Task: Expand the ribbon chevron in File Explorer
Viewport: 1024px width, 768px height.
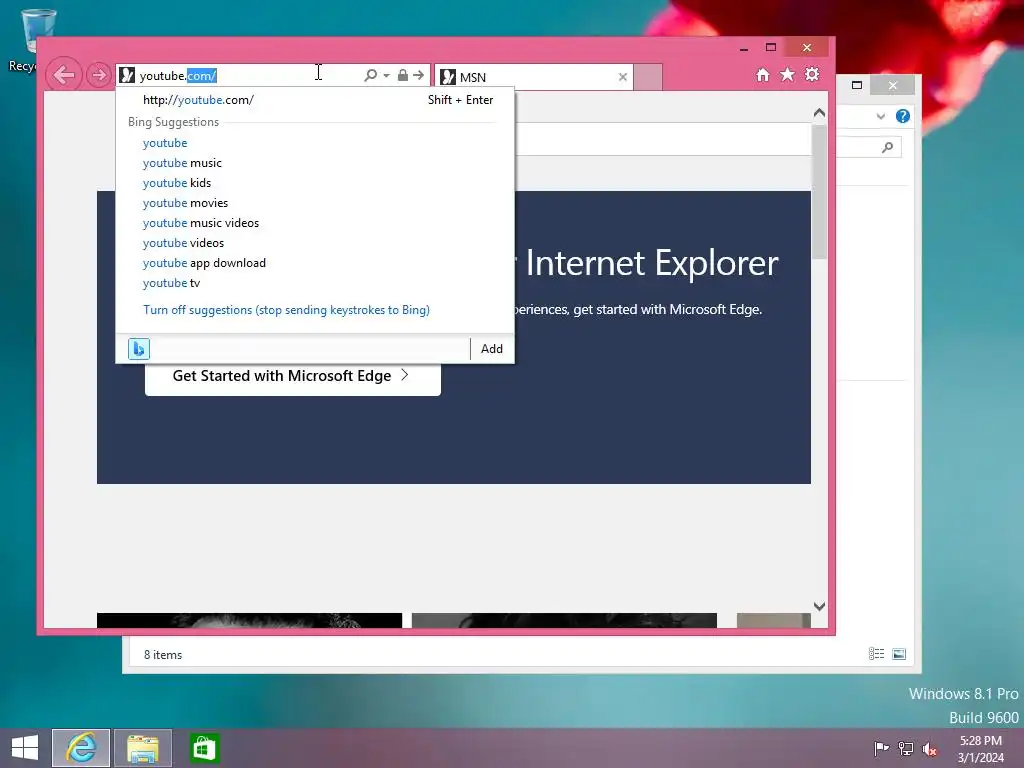Action: [880, 117]
